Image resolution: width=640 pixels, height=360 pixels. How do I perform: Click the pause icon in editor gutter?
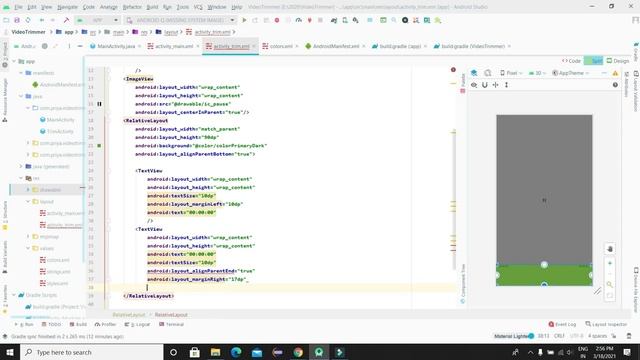99,104
